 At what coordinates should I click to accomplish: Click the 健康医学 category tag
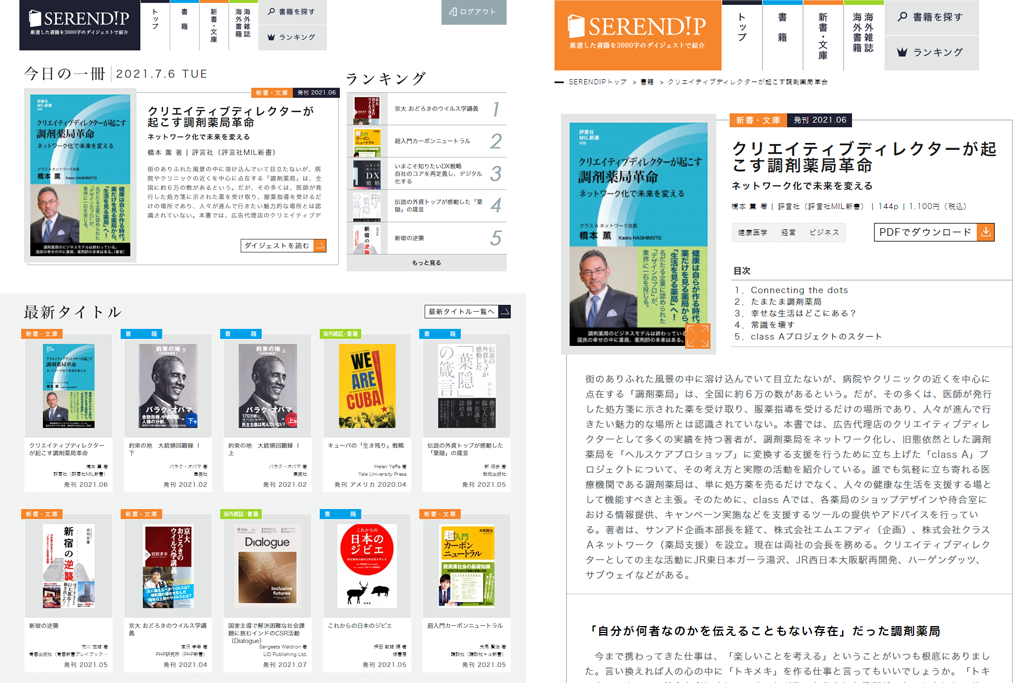[x=752, y=232]
